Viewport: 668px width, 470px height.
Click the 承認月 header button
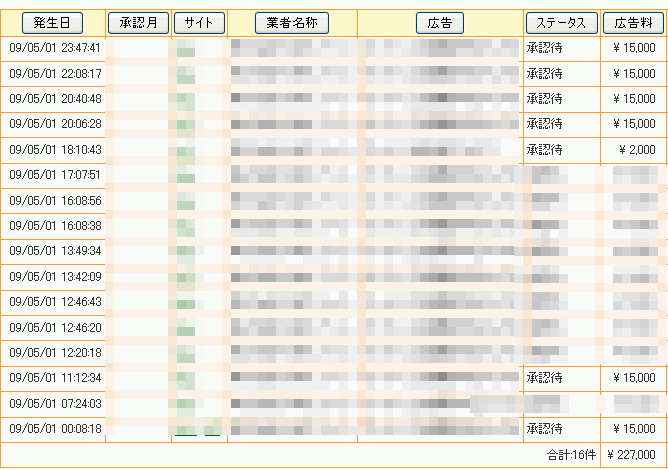click(x=138, y=23)
